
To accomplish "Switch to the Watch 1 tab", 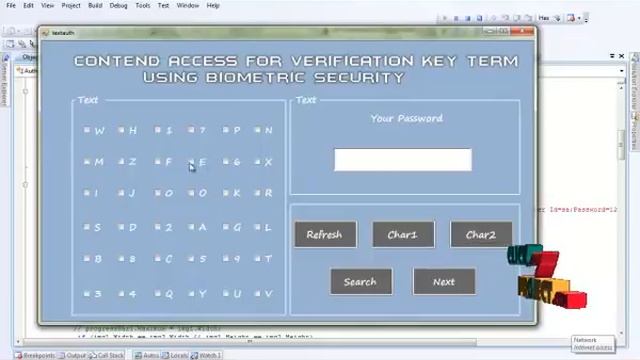I will [x=206, y=356].
